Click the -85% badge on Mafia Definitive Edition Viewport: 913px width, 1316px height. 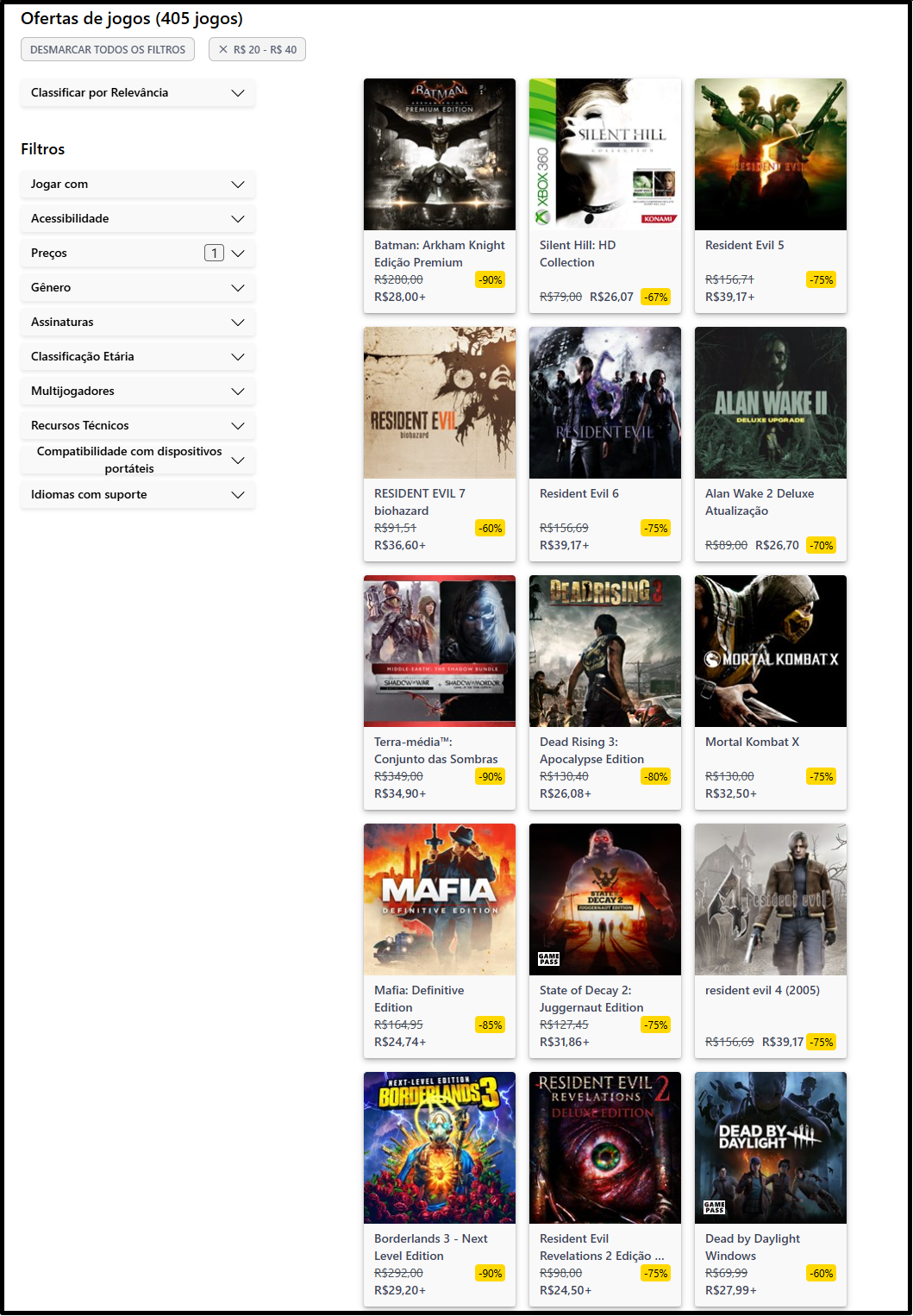tap(491, 1025)
